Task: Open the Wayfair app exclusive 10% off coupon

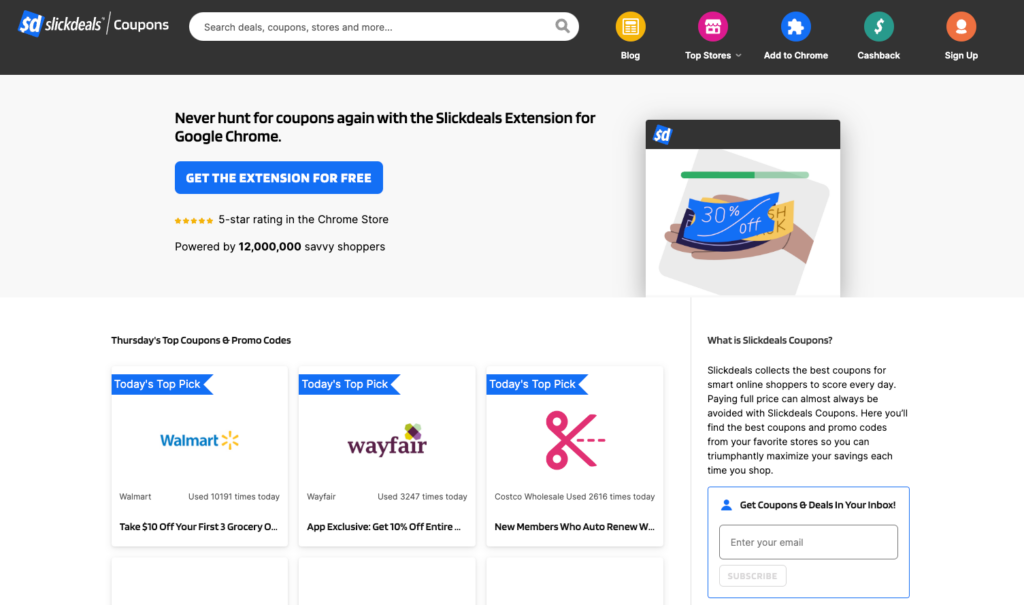Action: [x=384, y=526]
